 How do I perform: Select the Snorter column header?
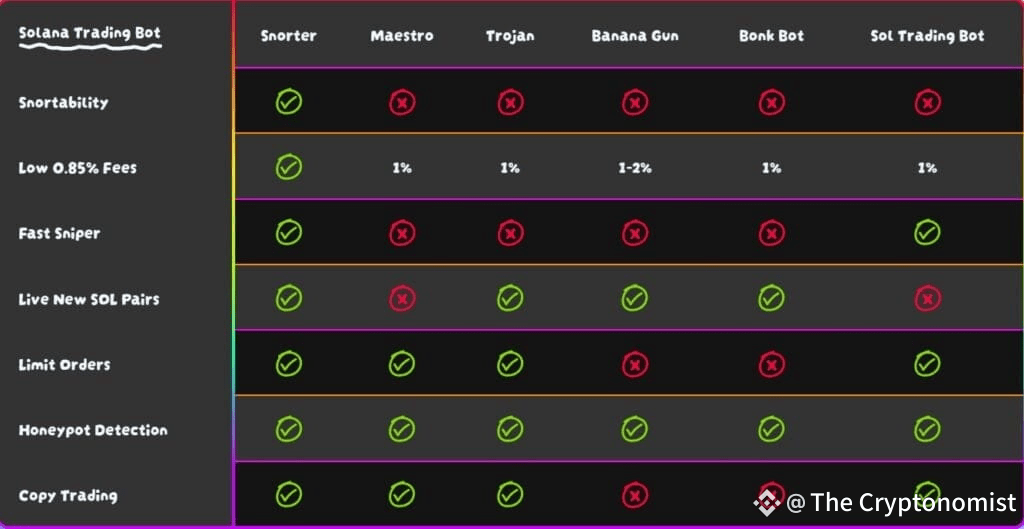point(289,35)
